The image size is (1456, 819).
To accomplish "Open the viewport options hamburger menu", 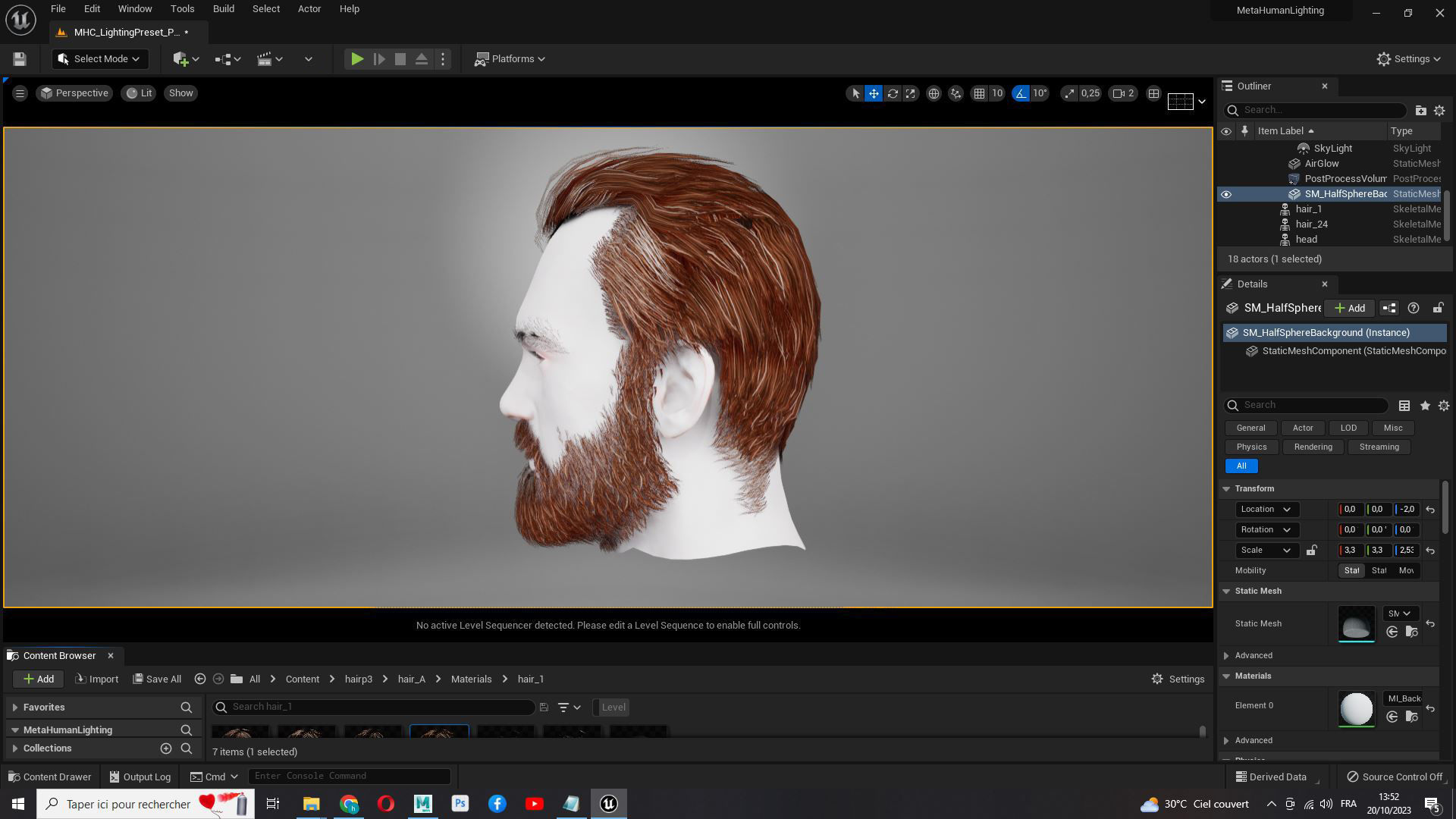I will point(20,93).
